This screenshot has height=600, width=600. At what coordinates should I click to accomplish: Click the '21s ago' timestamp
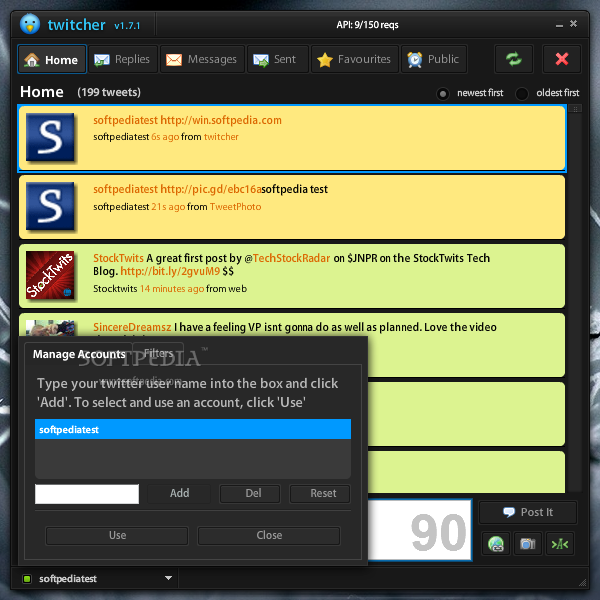(168, 207)
